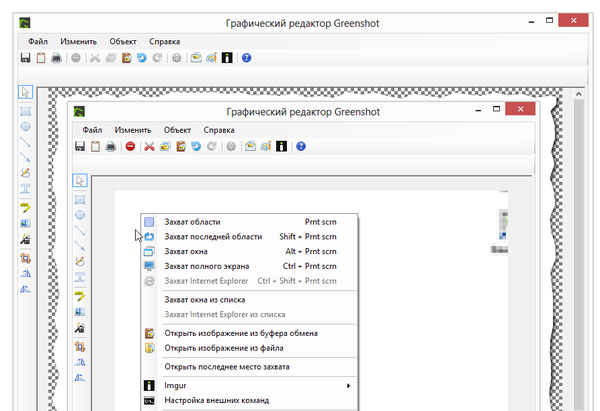This screenshot has width=600, height=411.
Task: Click the vertical scrollbar track in outer window
Action: [579, 254]
